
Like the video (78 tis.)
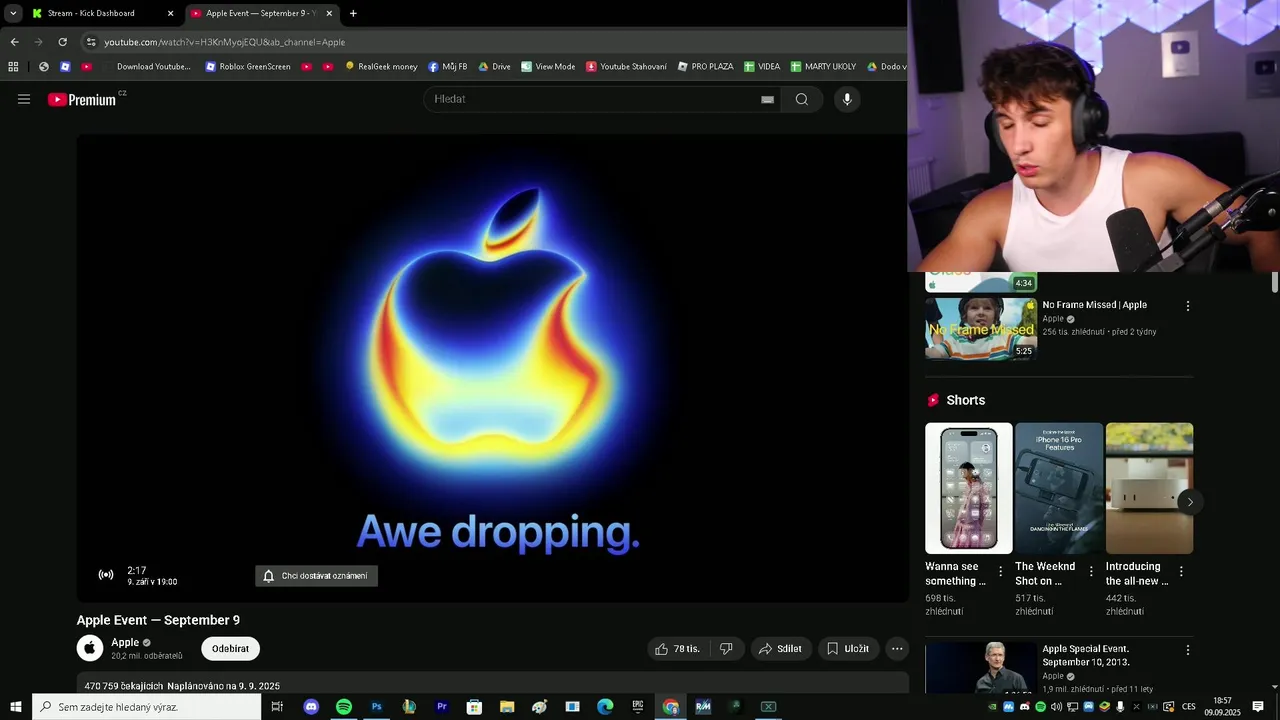[677, 648]
